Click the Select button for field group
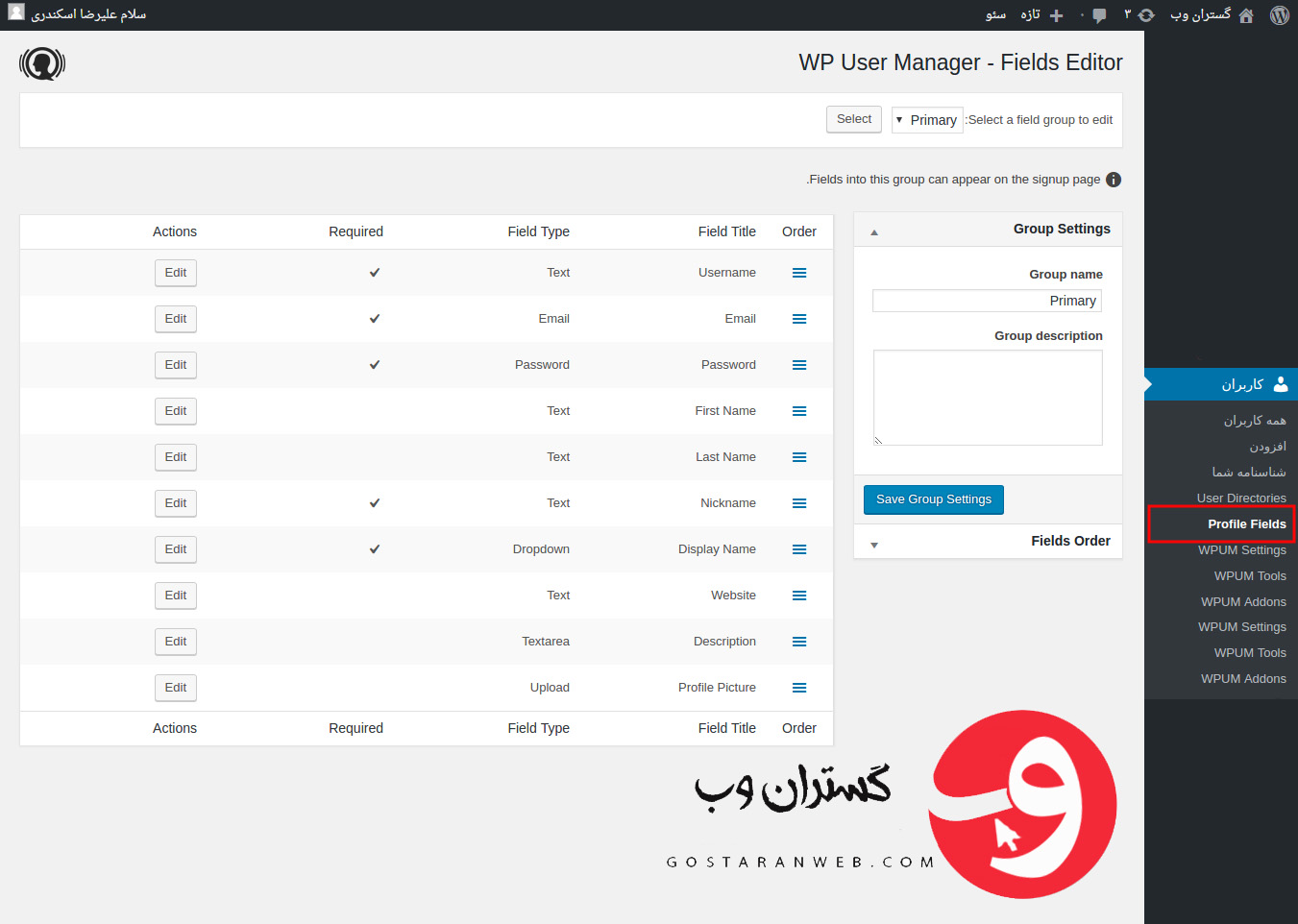 click(854, 119)
